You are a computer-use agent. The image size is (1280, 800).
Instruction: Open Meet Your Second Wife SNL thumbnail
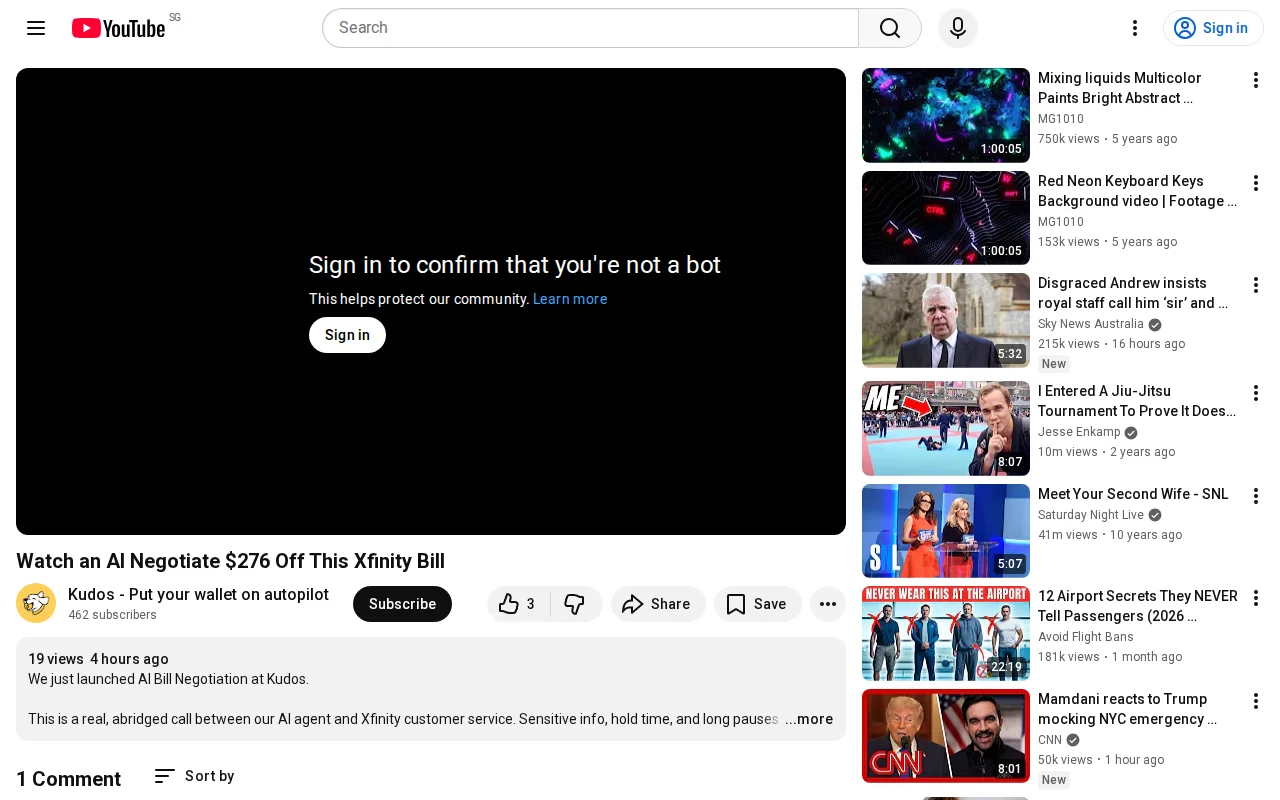946,531
